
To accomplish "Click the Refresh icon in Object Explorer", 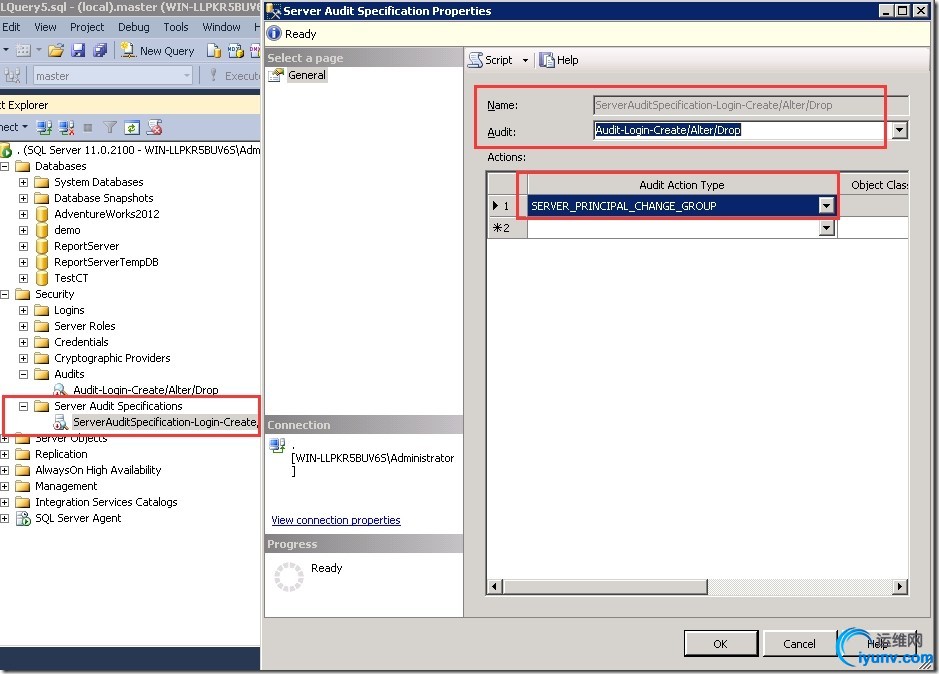I will coord(132,127).
